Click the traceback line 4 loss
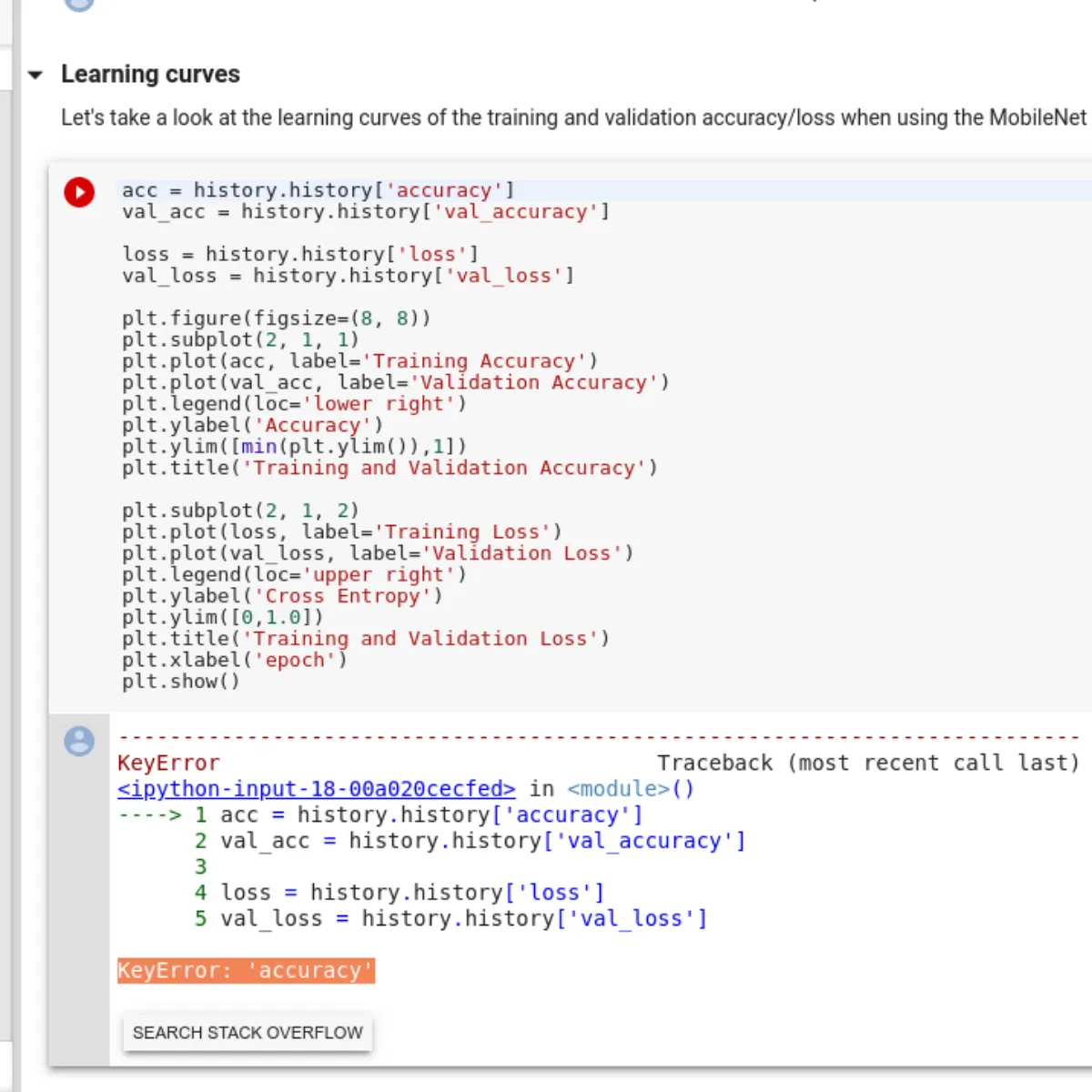 399,893
